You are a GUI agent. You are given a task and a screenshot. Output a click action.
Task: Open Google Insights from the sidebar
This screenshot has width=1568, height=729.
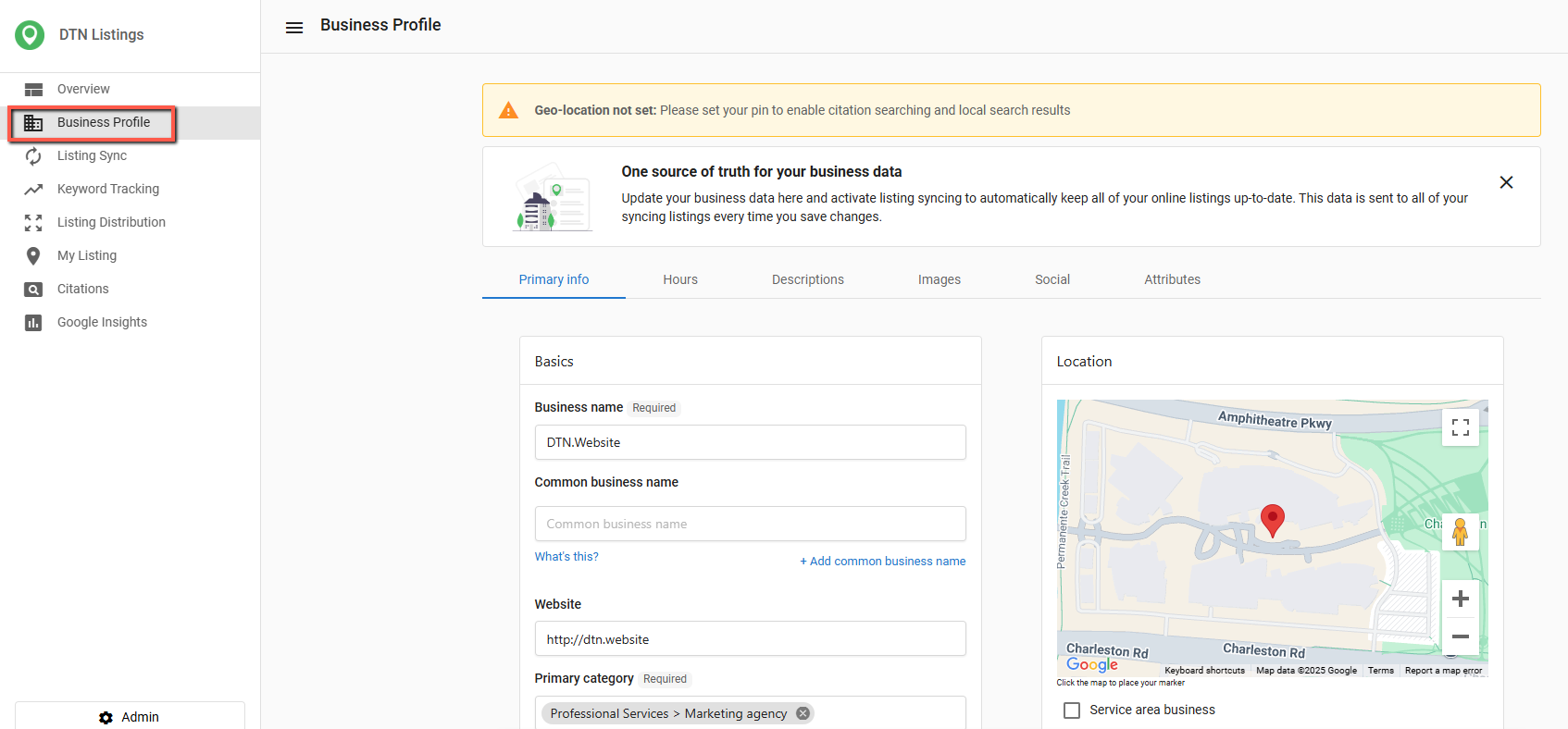coord(130,323)
